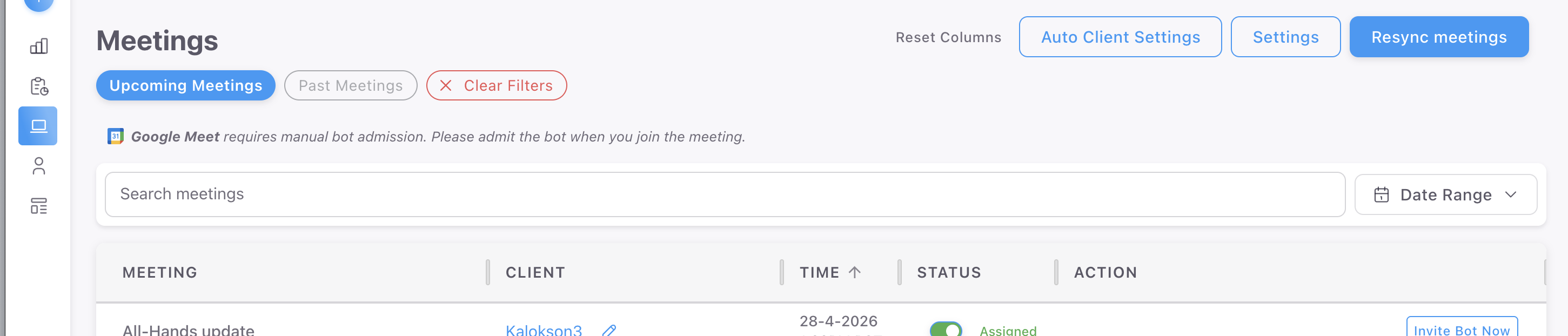The image size is (1568, 336).
Task: Click the calendar icon in Date Range
Action: [1381, 195]
